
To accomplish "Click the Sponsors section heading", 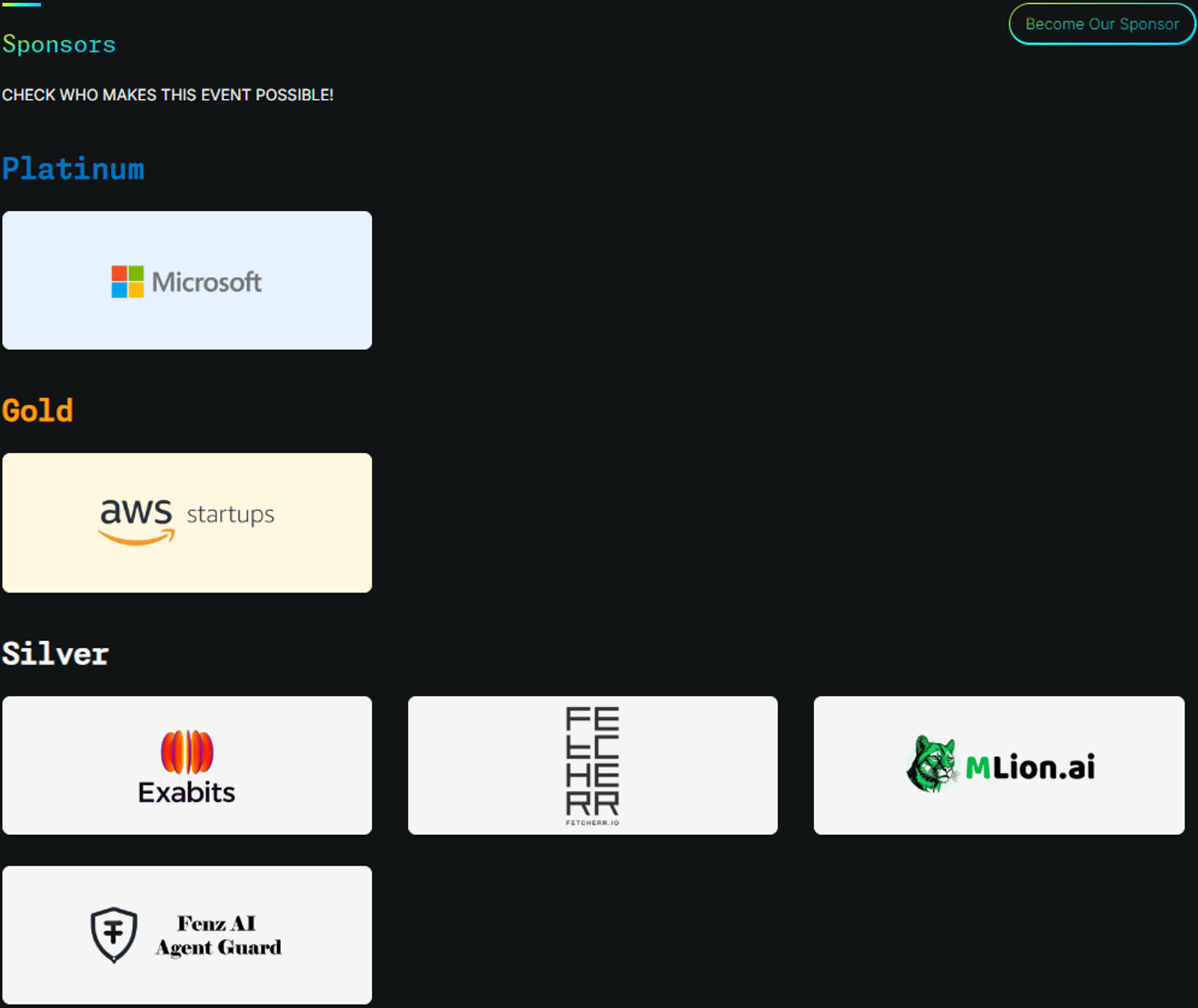I will click(59, 44).
